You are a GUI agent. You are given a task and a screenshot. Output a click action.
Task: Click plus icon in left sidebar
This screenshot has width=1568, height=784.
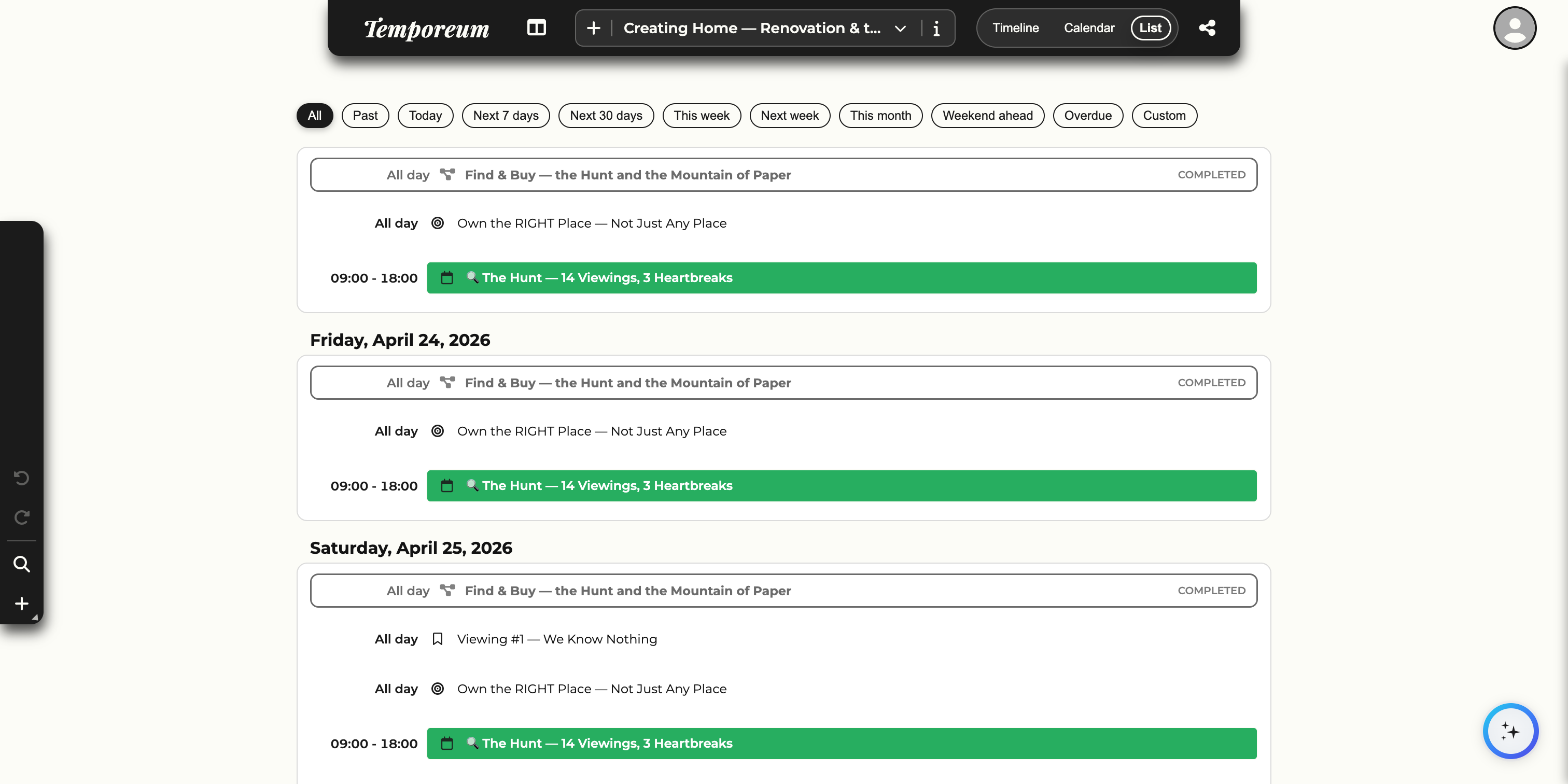(x=21, y=603)
